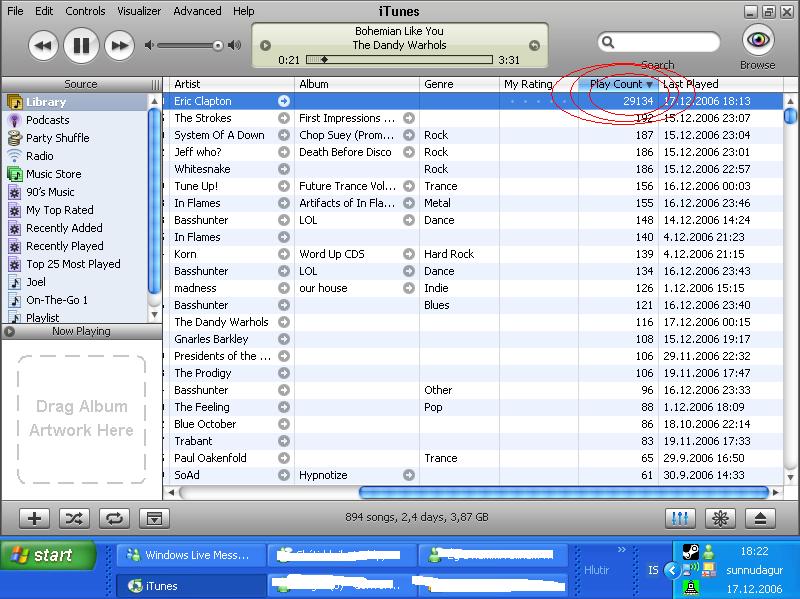Click the arrow icon beside Eric Clapton

pyautogui.click(x=284, y=101)
